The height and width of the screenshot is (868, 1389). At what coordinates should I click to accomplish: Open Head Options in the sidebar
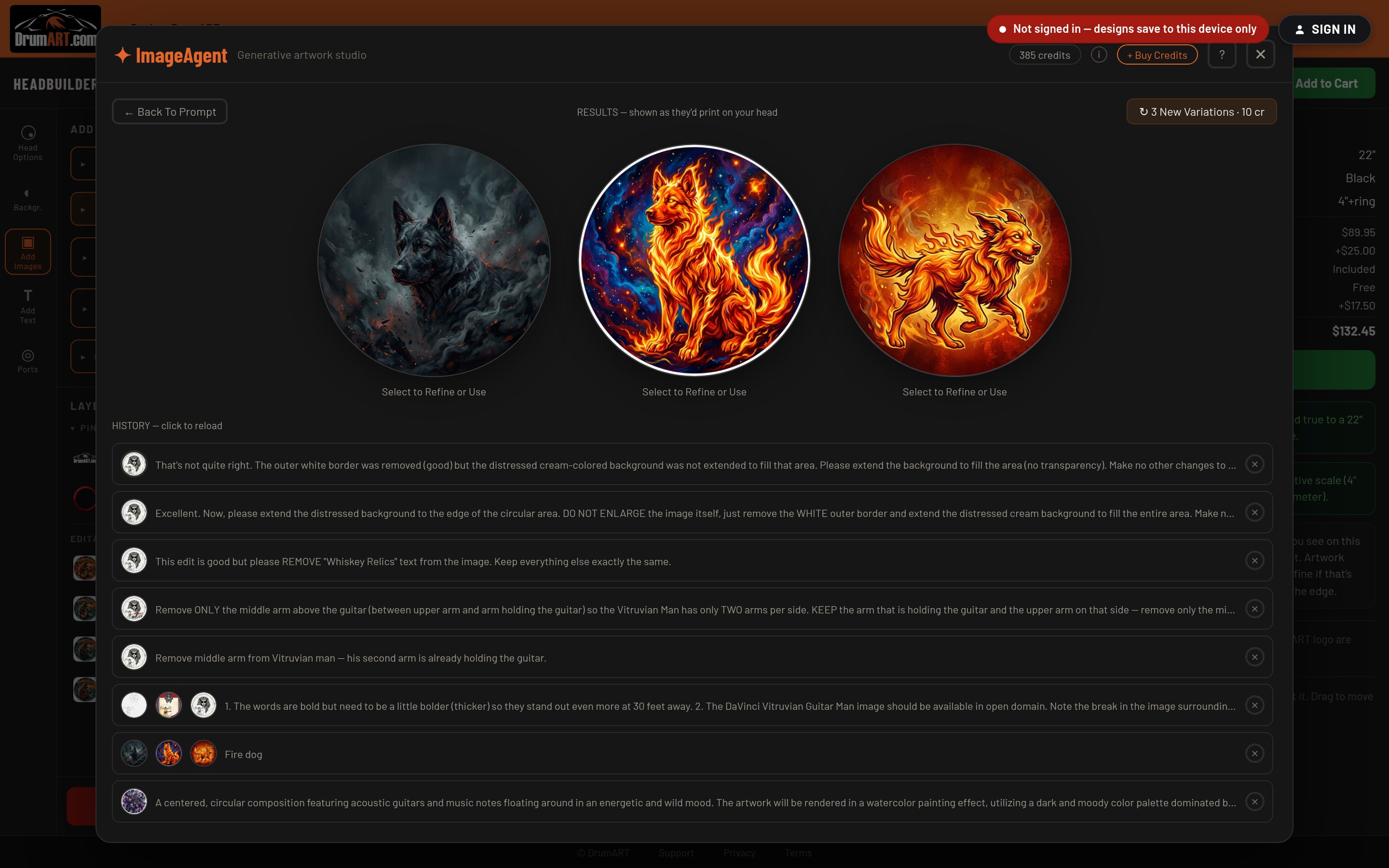coord(27,144)
